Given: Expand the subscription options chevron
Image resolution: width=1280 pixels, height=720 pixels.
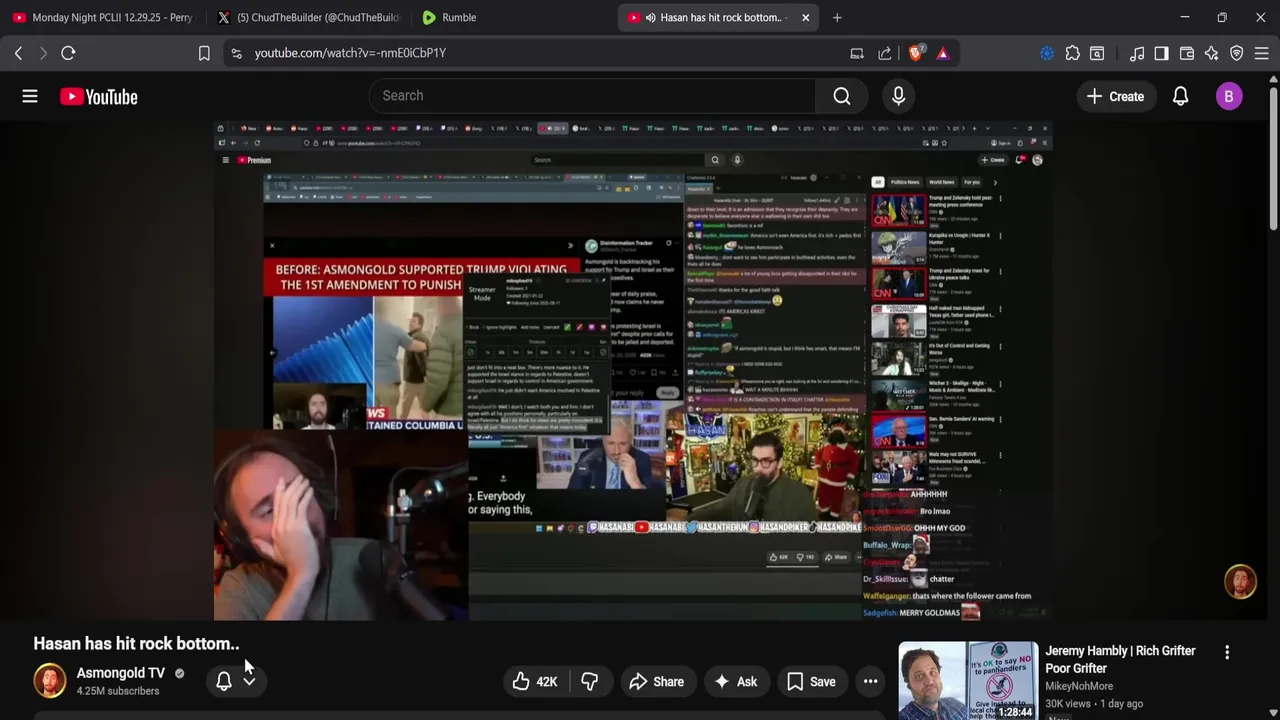Looking at the screenshot, I should (249, 681).
